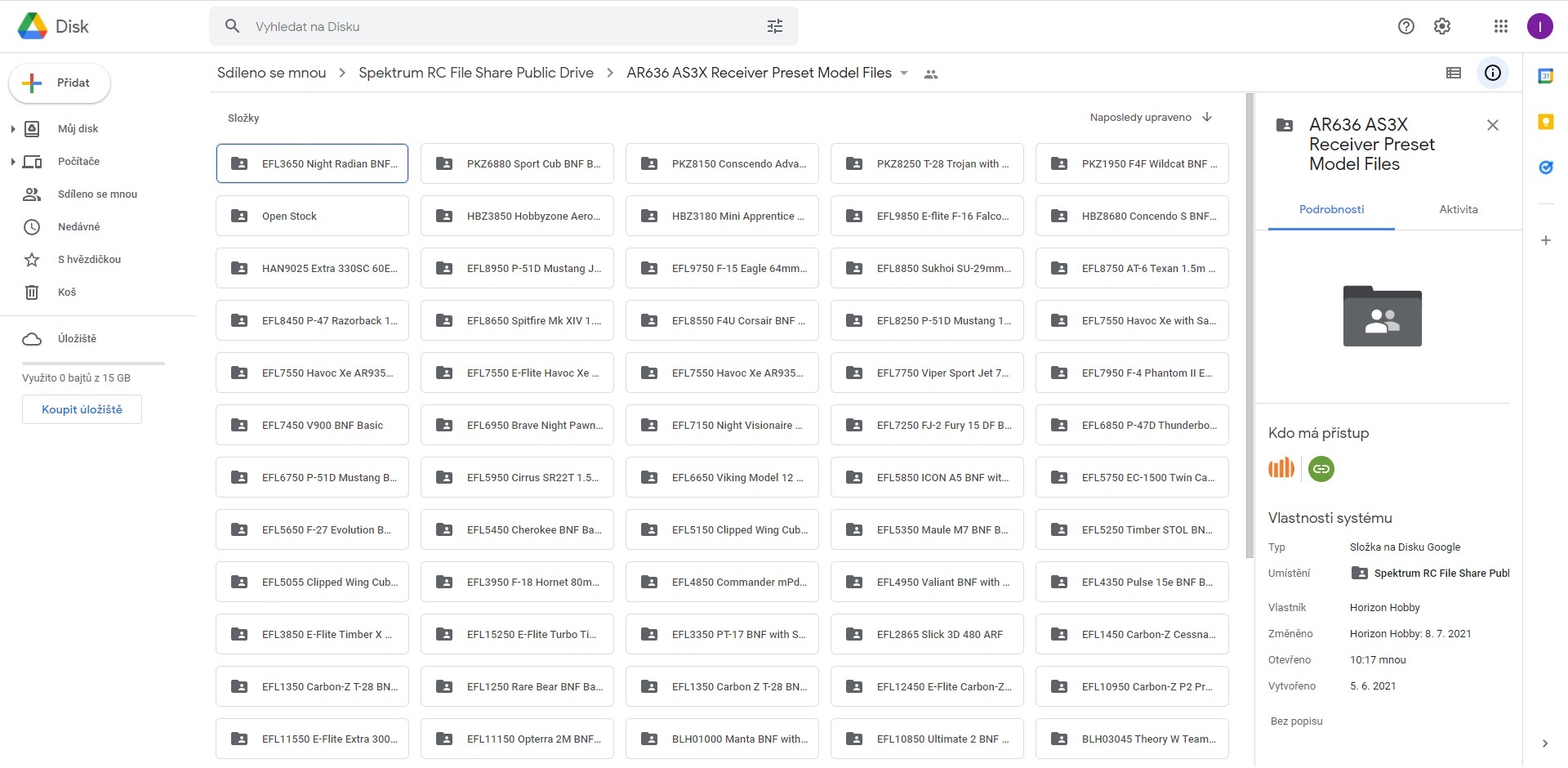Open Google Tasks side panel icon
Viewport: 1568px width, 768px height.
click(x=1545, y=167)
